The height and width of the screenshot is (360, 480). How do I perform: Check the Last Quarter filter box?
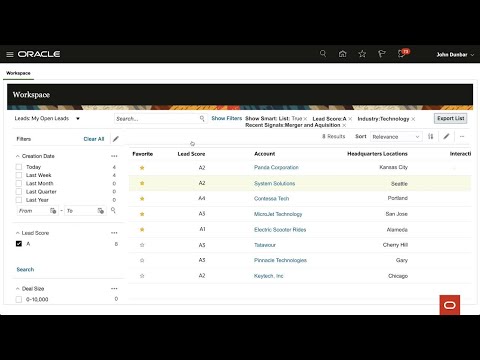point(19,192)
